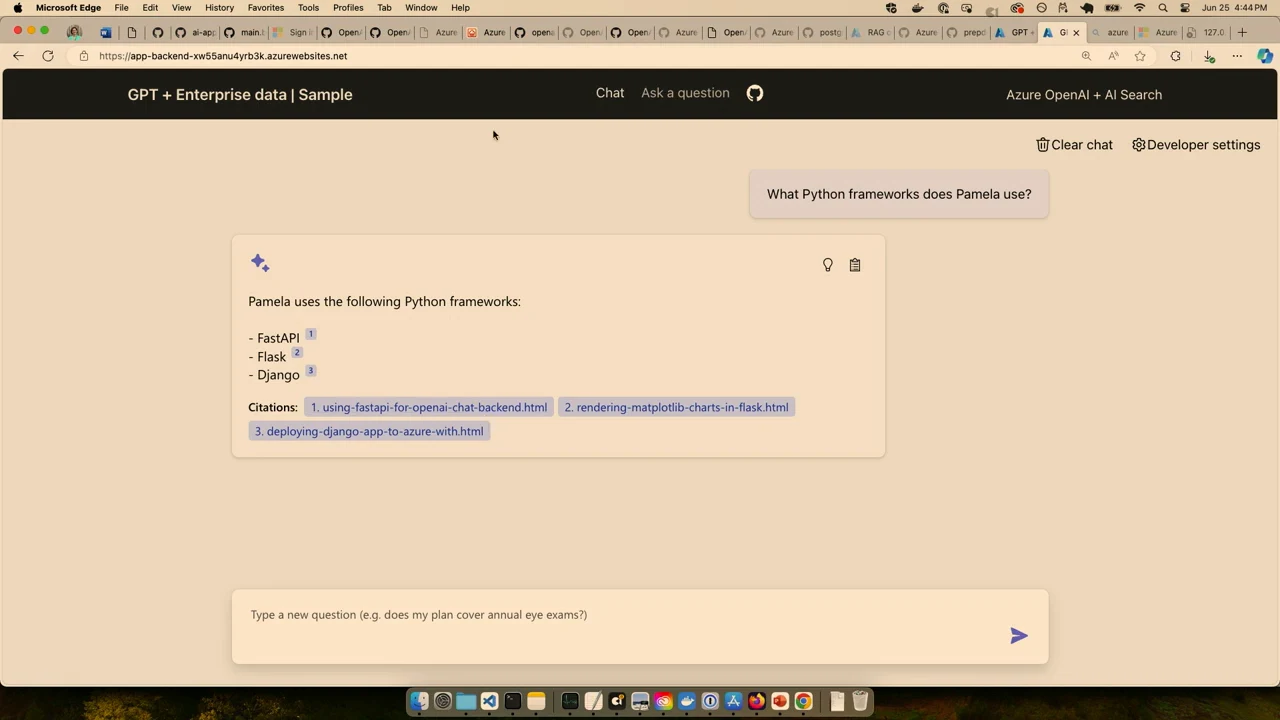
Task: Switch to Ask a question page
Action: click(x=685, y=93)
